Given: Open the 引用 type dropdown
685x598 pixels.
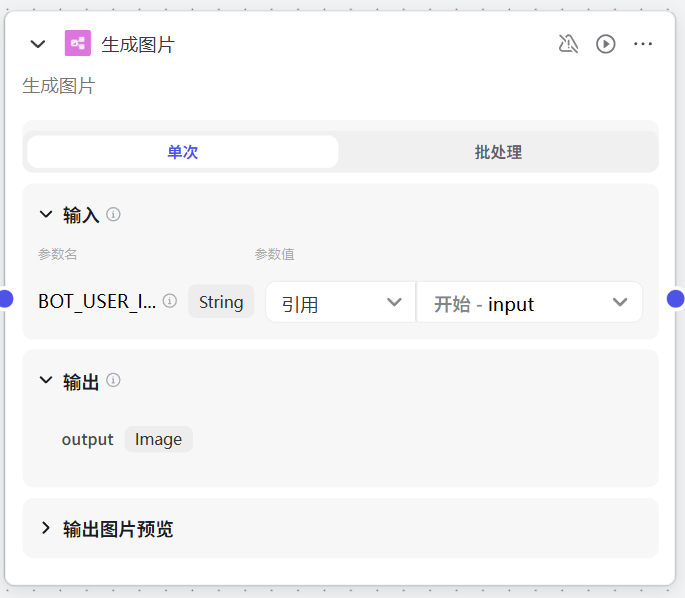Looking at the screenshot, I should (x=340, y=303).
